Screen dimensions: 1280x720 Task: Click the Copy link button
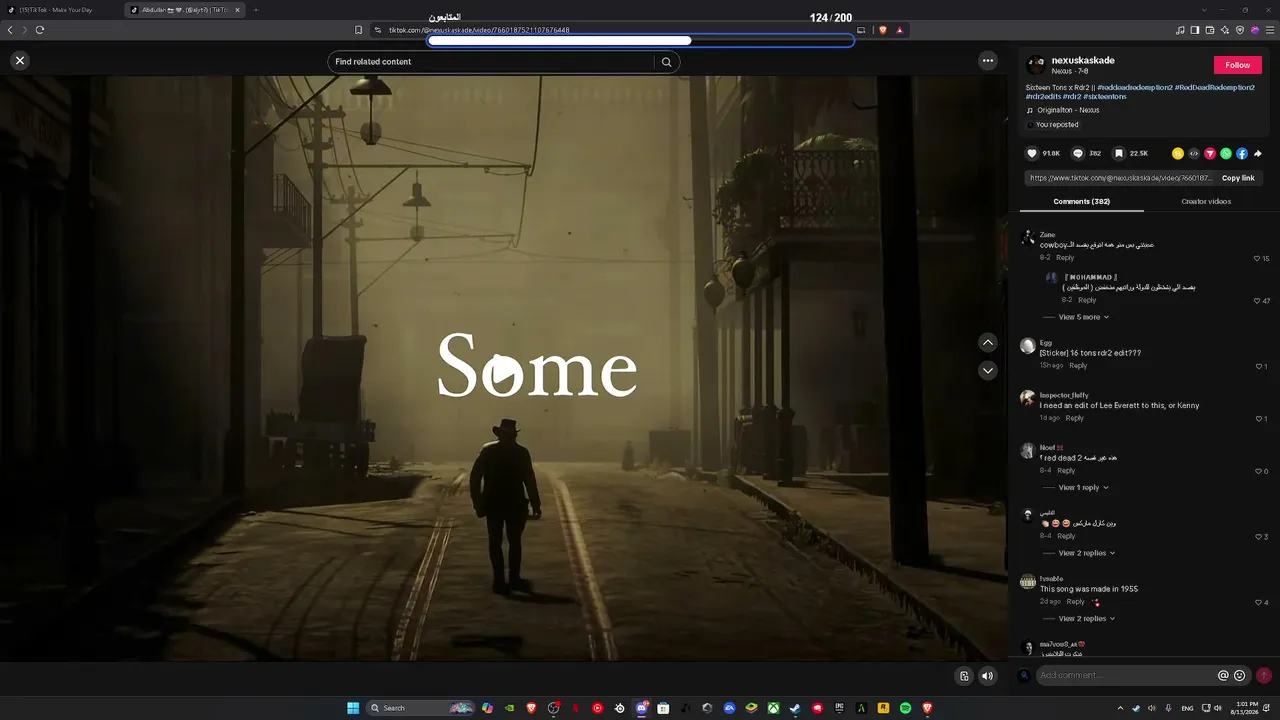coord(1238,178)
